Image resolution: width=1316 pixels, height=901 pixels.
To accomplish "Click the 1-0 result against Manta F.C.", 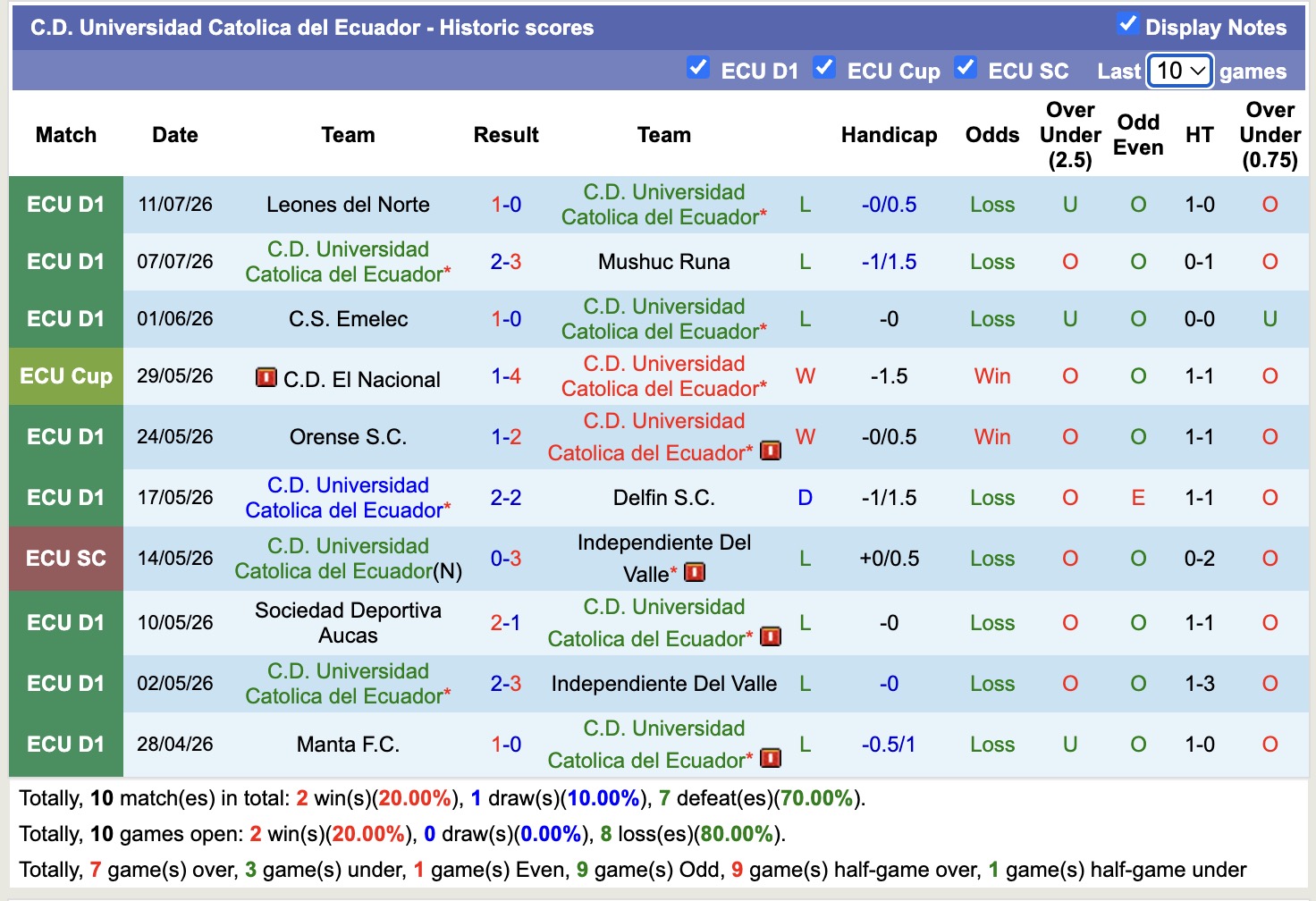I will click(506, 745).
